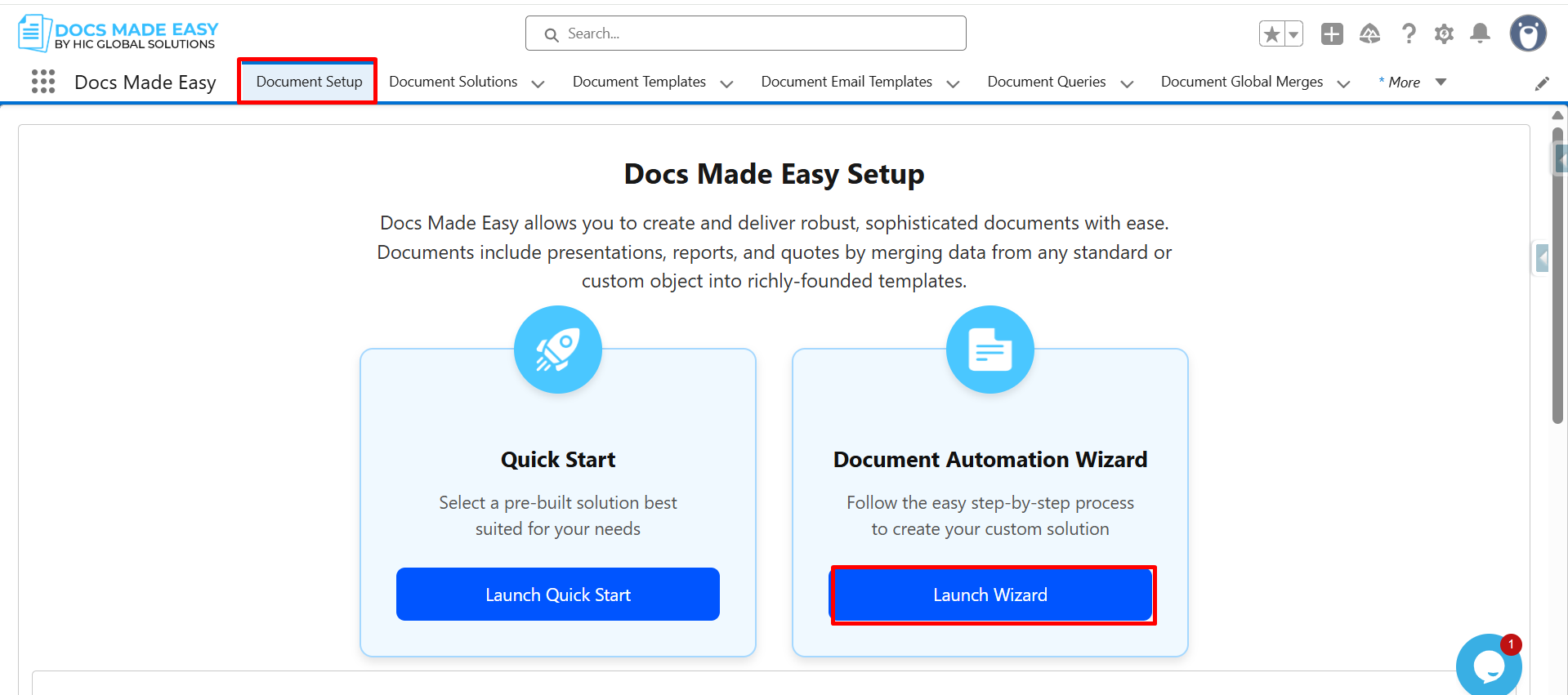The height and width of the screenshot is (695, 1568).
Task: Open the Document Email Templates tab
Action: click(x=847, y=82)
